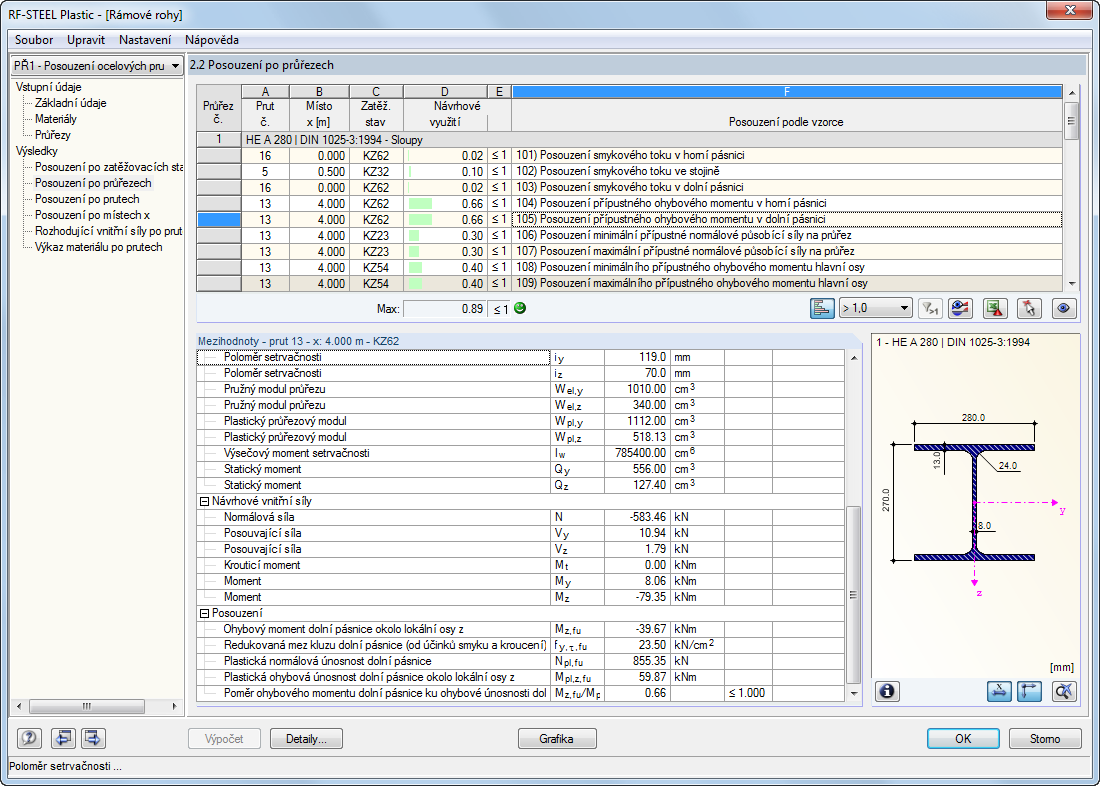The height and width of the screenshot is (786, 1100).
Task: Collapse the 'Posouzení' details section
Action: click(205, 613)
